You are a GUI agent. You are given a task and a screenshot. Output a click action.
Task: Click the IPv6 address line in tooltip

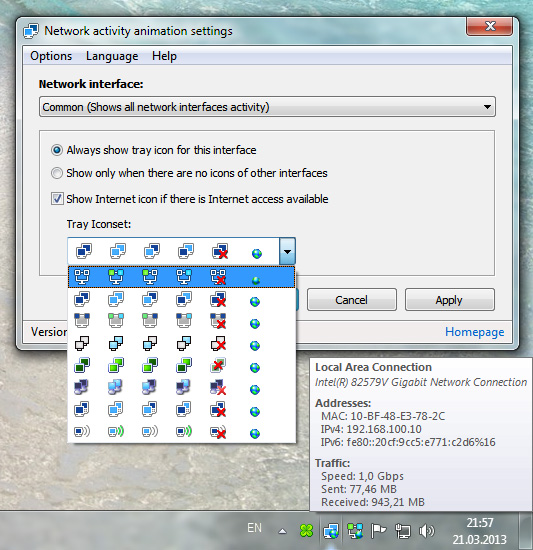[x=408, y=442]
